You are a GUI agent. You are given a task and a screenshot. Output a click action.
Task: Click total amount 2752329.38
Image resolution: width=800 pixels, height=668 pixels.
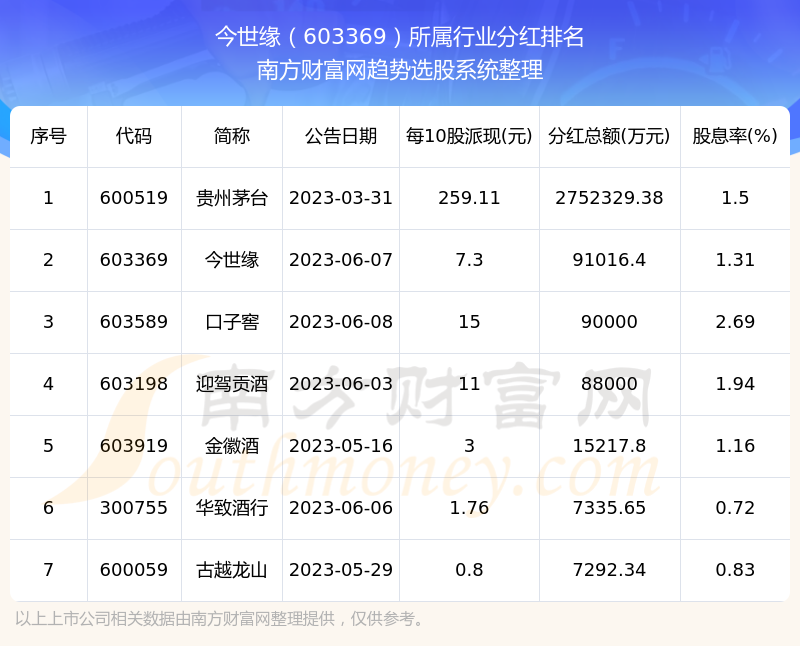coord(609,198)
